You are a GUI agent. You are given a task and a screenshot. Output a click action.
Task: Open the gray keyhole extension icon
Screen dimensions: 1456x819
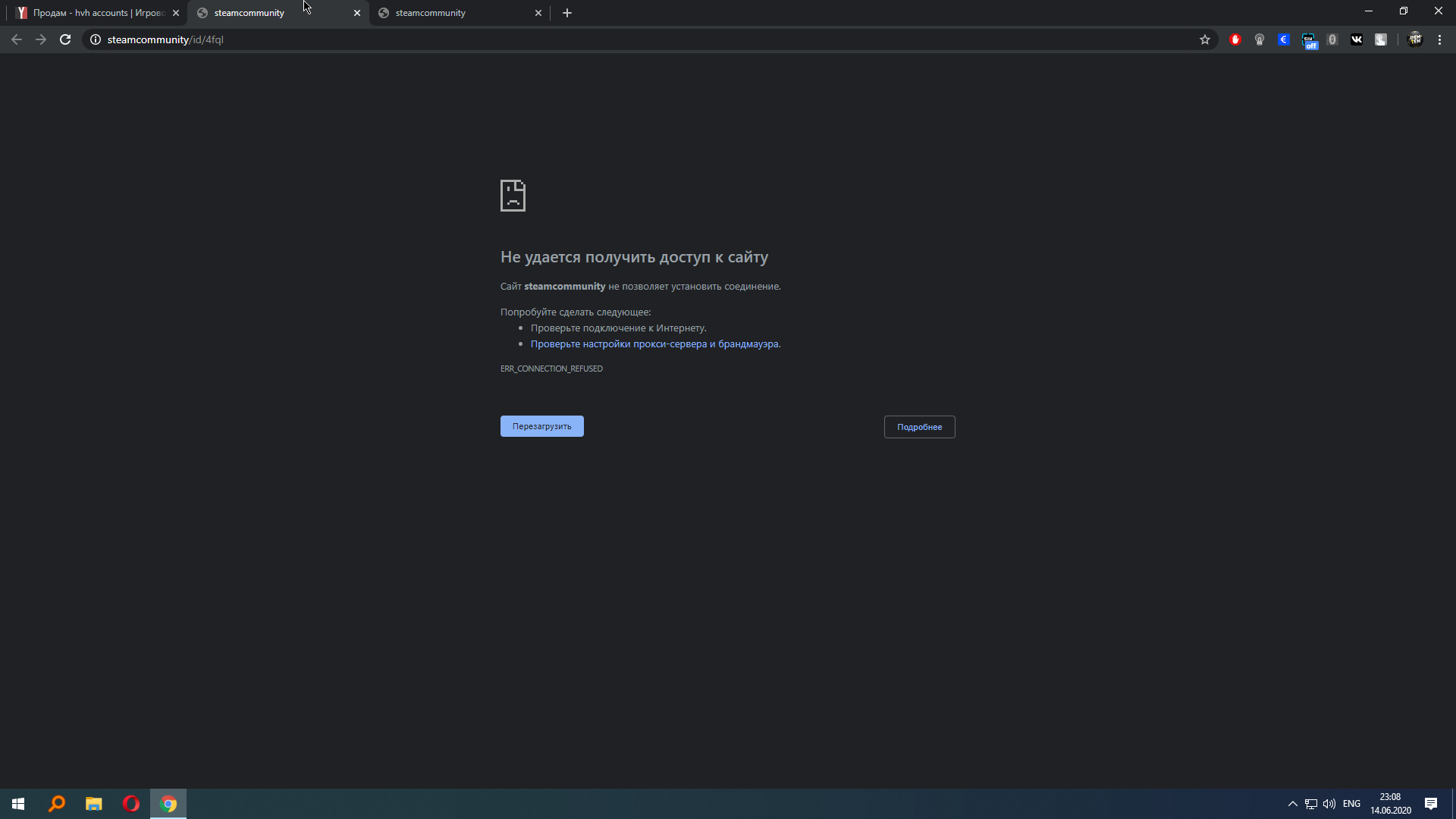pos(1260,39)
